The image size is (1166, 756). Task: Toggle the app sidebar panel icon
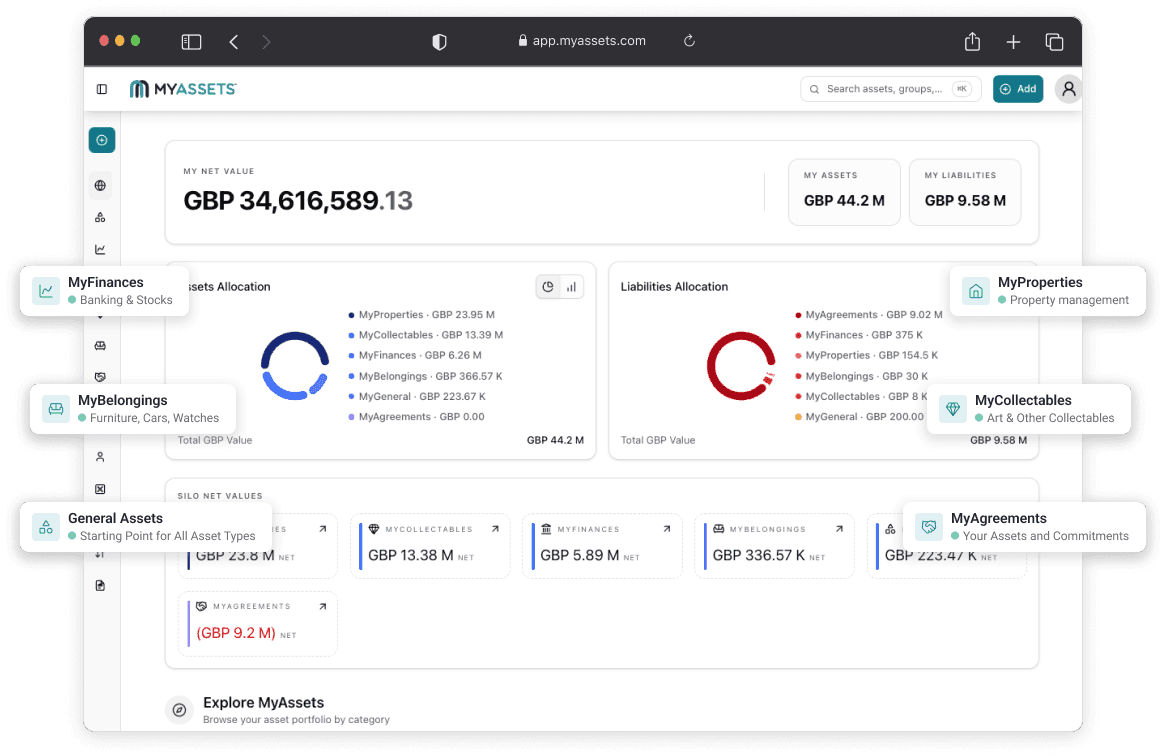pos(102,89)
